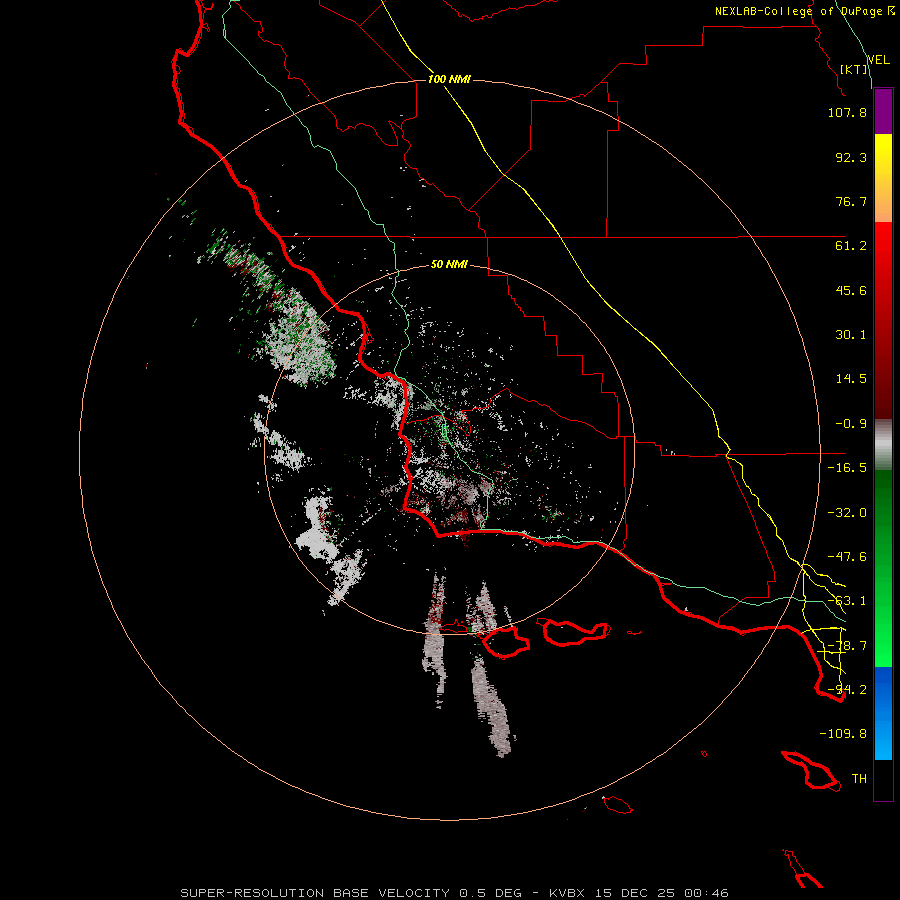900x900 pixels.
Task: Click the KVBX station identifier
Action: tap(567, 893)
